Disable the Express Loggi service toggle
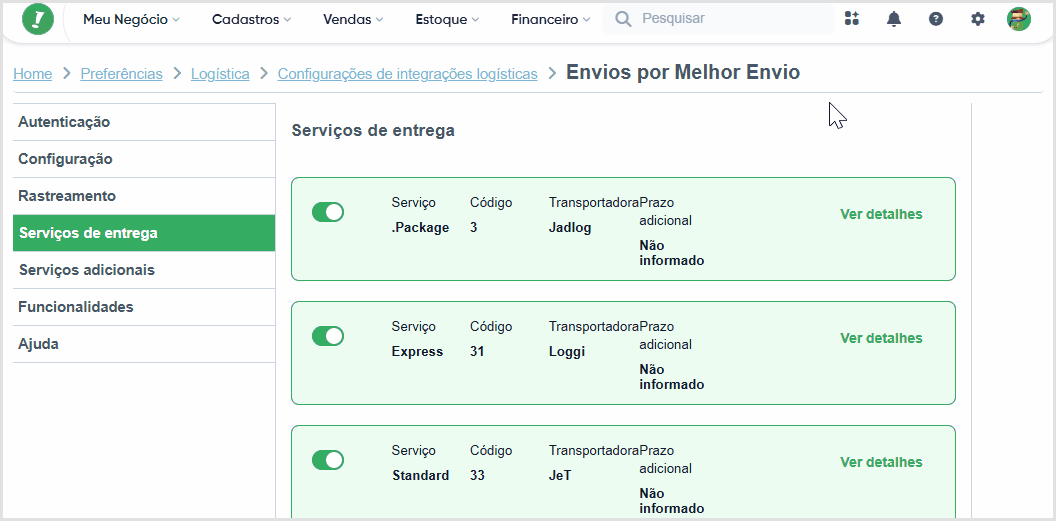Screen dimensions: 1056x521 [x=328, y=336]
